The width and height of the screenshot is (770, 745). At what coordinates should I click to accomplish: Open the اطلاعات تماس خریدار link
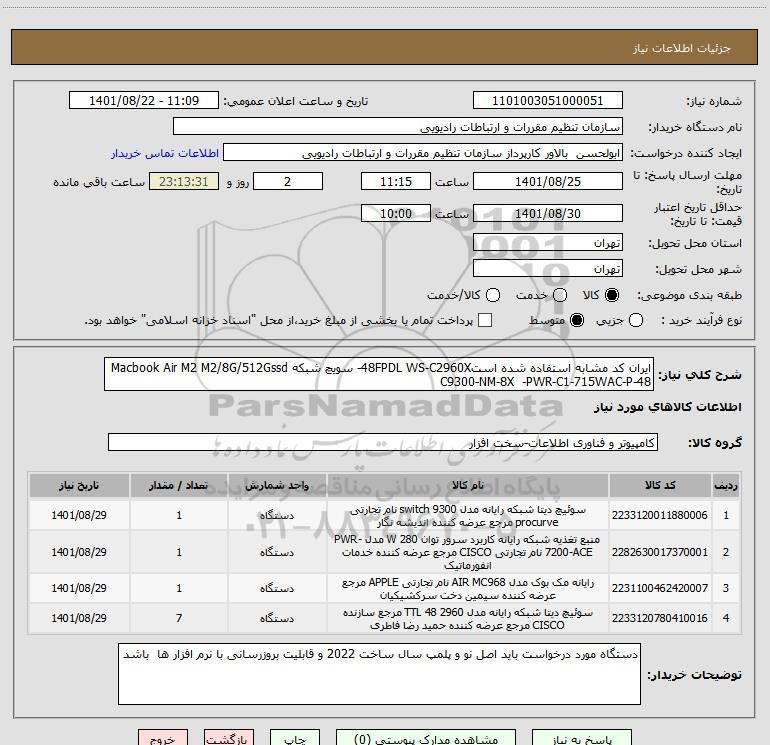point(165,153)
